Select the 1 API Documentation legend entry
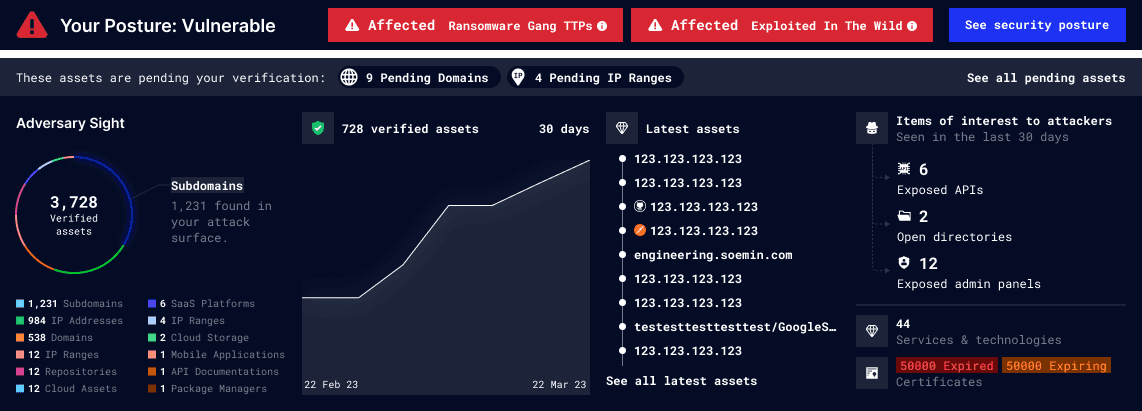Viewport: 1142px width, 411px height. [213, 372]
